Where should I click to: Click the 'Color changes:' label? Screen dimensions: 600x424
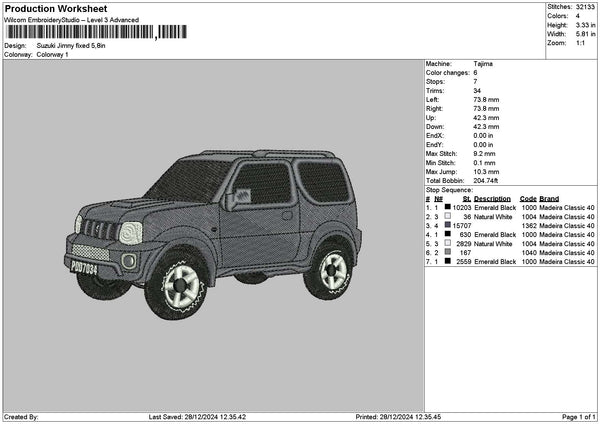[x=448, y=73]
